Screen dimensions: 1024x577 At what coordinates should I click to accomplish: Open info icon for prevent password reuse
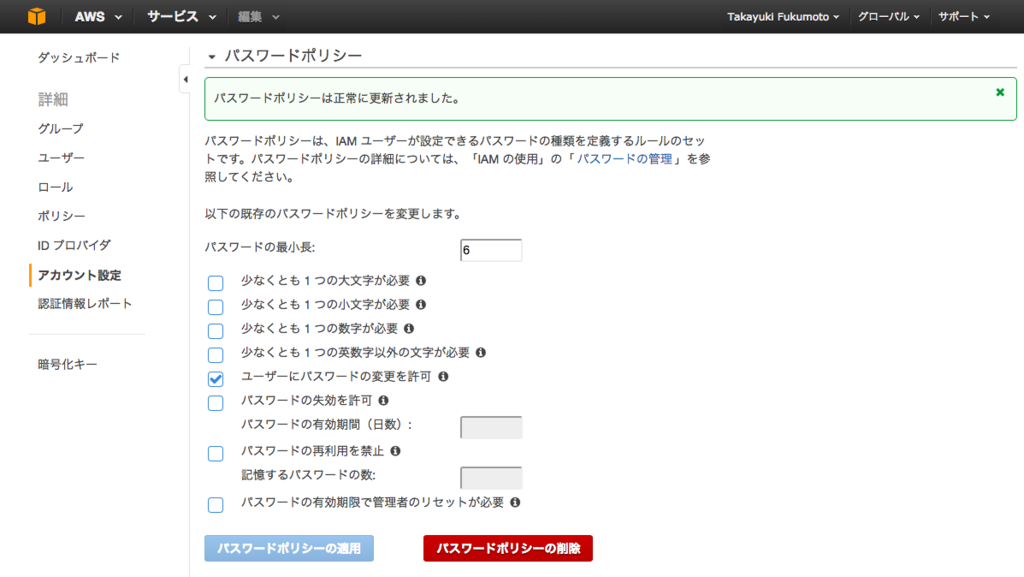click(395, 451)
